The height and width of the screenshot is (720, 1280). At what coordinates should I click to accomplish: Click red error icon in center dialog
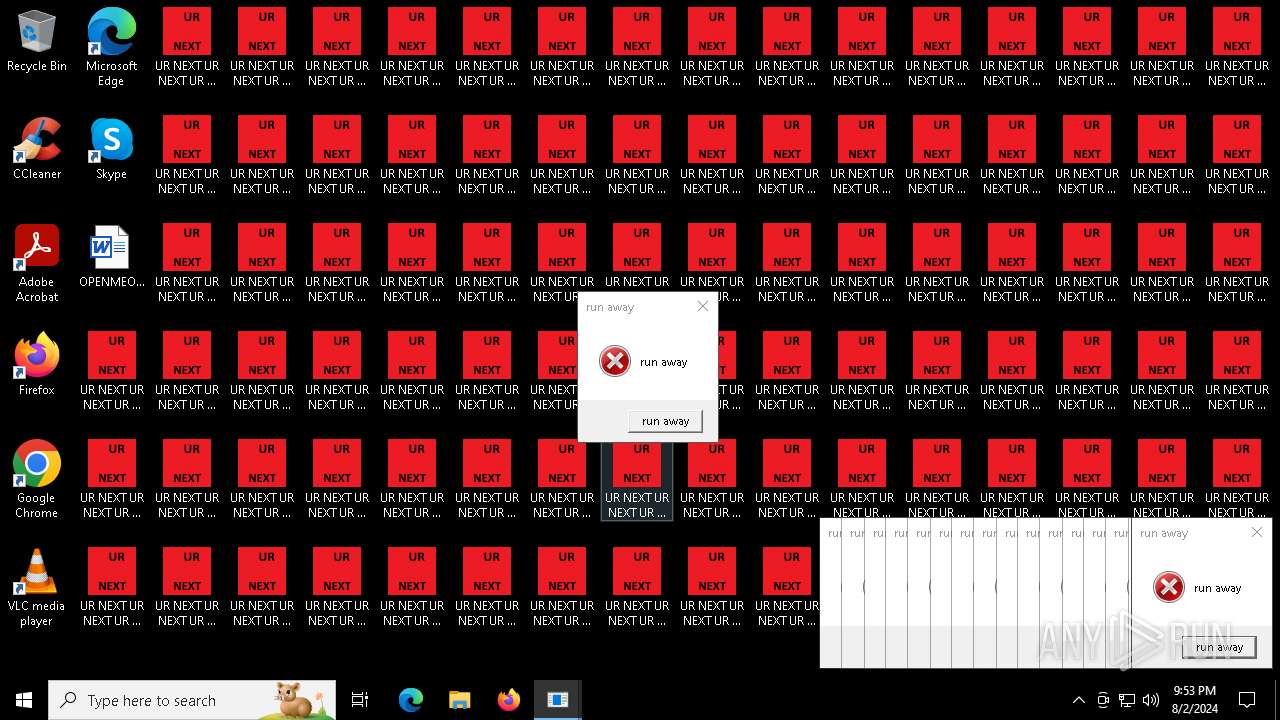(615, 361)
